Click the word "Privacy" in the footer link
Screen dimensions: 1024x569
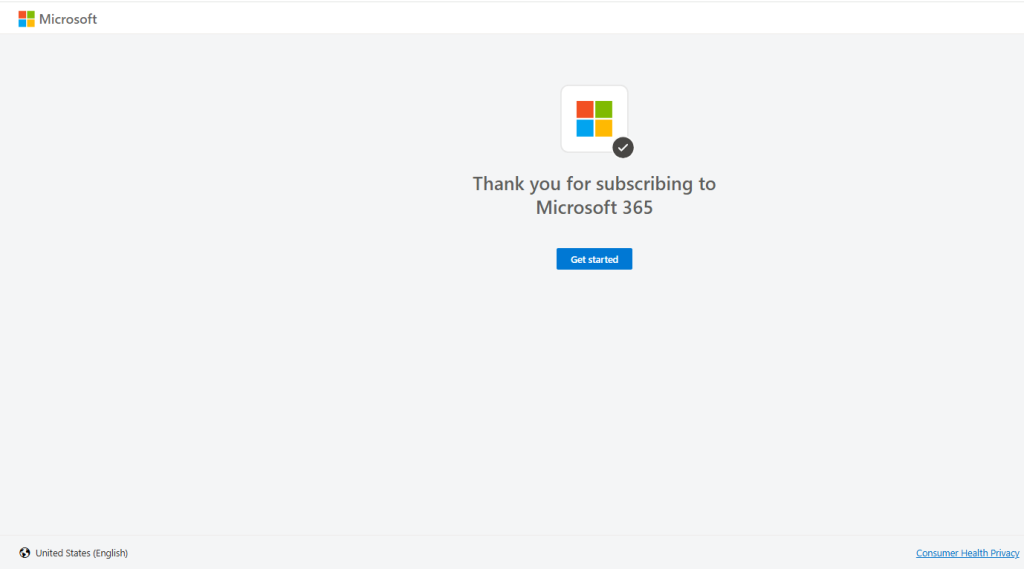1003,553
